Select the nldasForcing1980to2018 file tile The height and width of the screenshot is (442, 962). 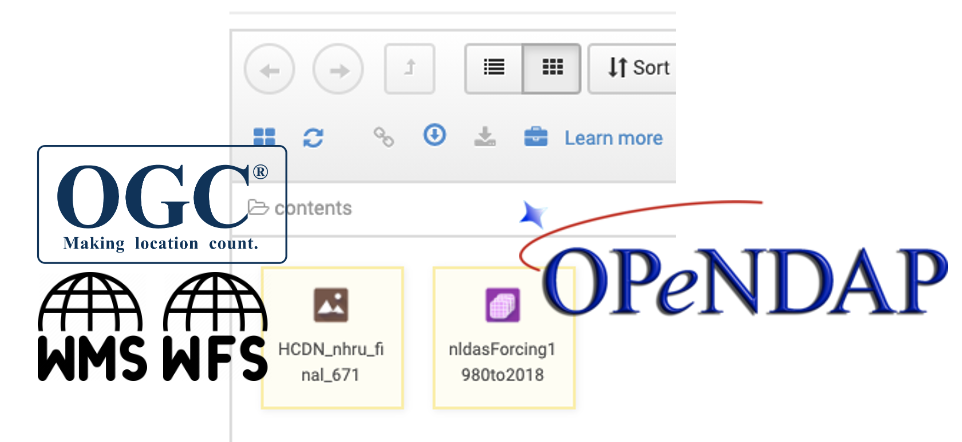[x=503, y=337]
